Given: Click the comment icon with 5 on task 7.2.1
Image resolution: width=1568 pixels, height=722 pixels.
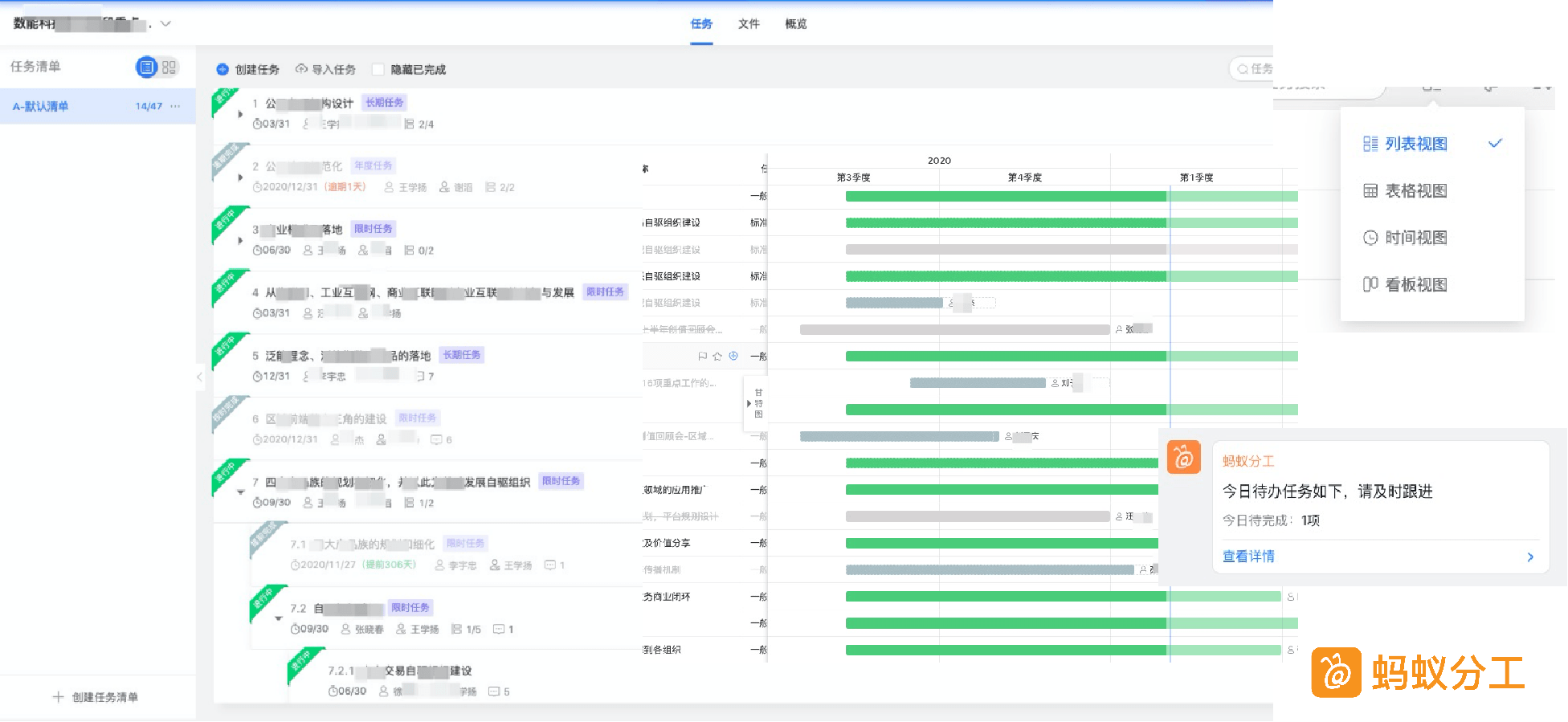Looking at the screenshot, I should click(494, 691).
